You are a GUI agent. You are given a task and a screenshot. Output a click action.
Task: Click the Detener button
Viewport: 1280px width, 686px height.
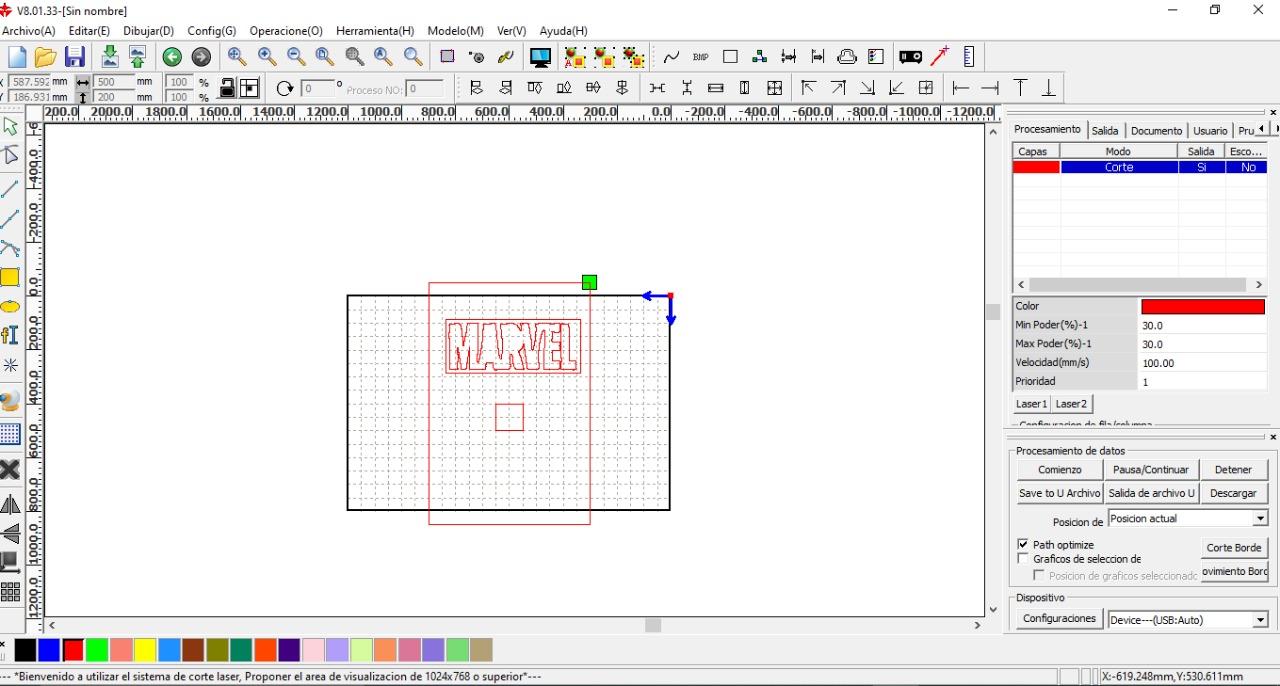(x=1233, y=470)
